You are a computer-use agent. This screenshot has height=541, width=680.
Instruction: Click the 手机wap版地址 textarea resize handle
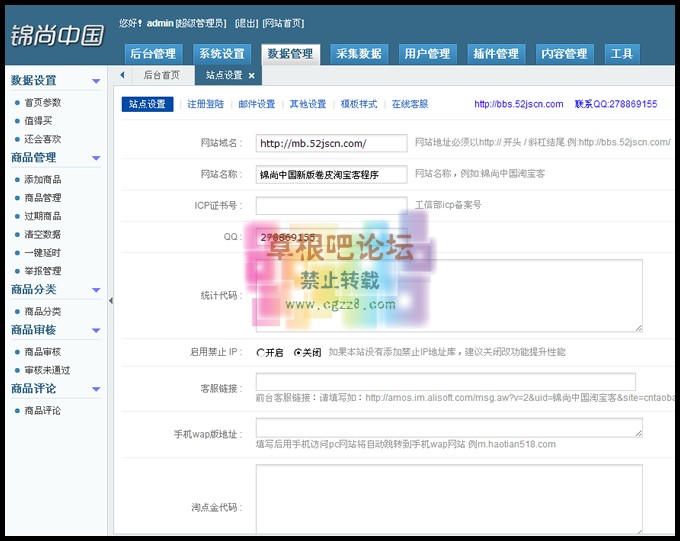tap(639, 433)
